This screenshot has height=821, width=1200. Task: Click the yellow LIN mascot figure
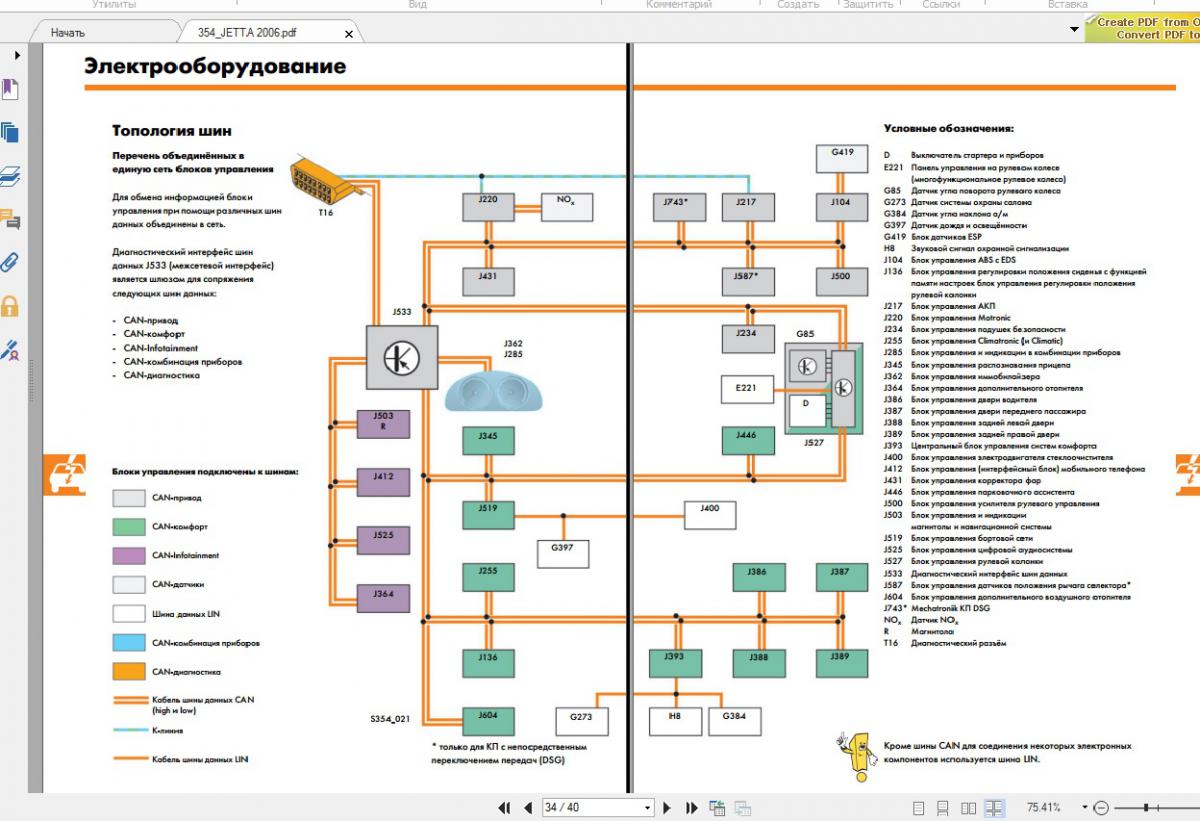pyautogui.click(x=857, y=757)
